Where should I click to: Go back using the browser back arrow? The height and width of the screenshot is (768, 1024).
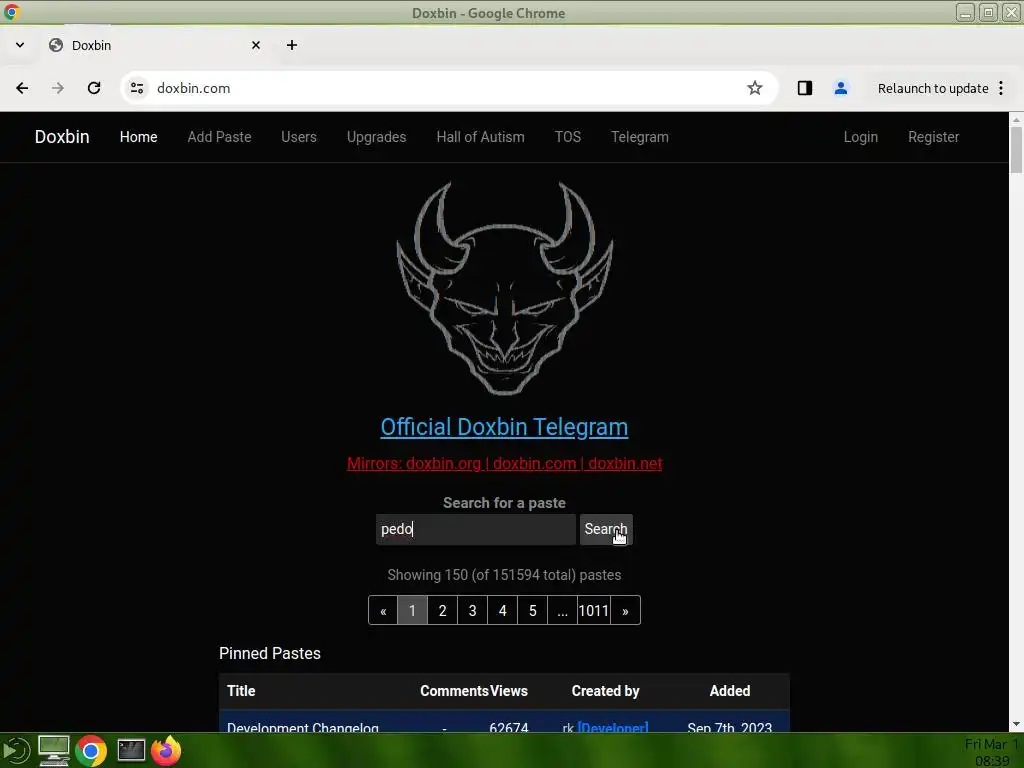pyautogui.click(x=22, y=88)
